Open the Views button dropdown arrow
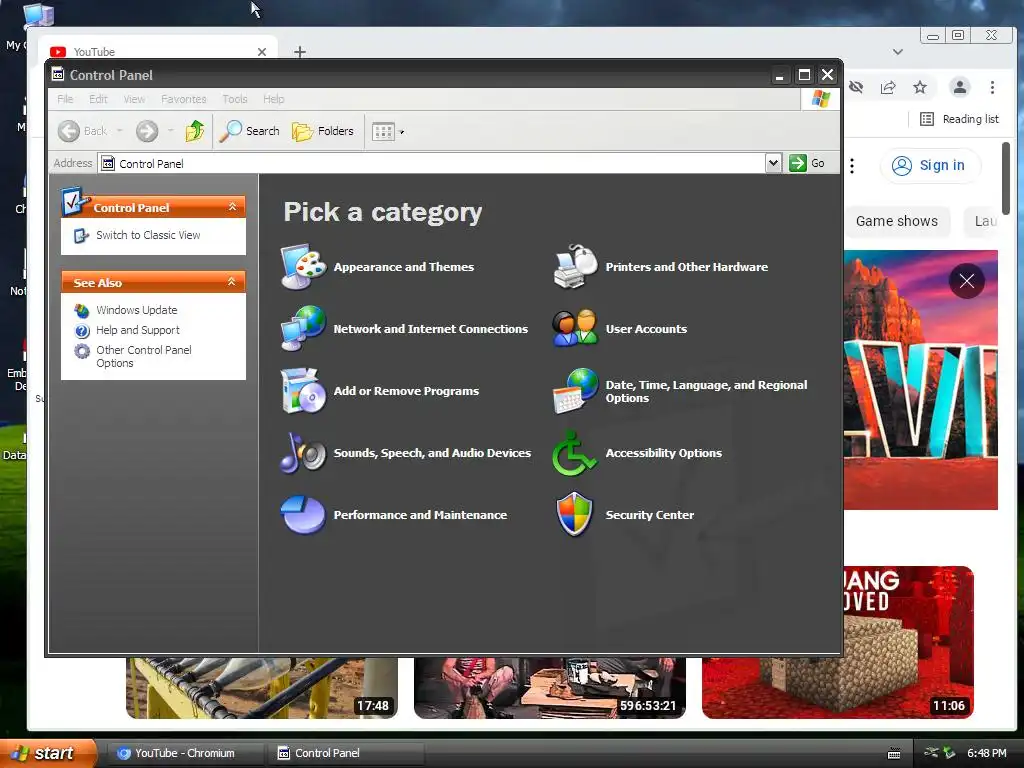Image resolution: width=1024 pixels, height=768 pixels. (402, 133)
